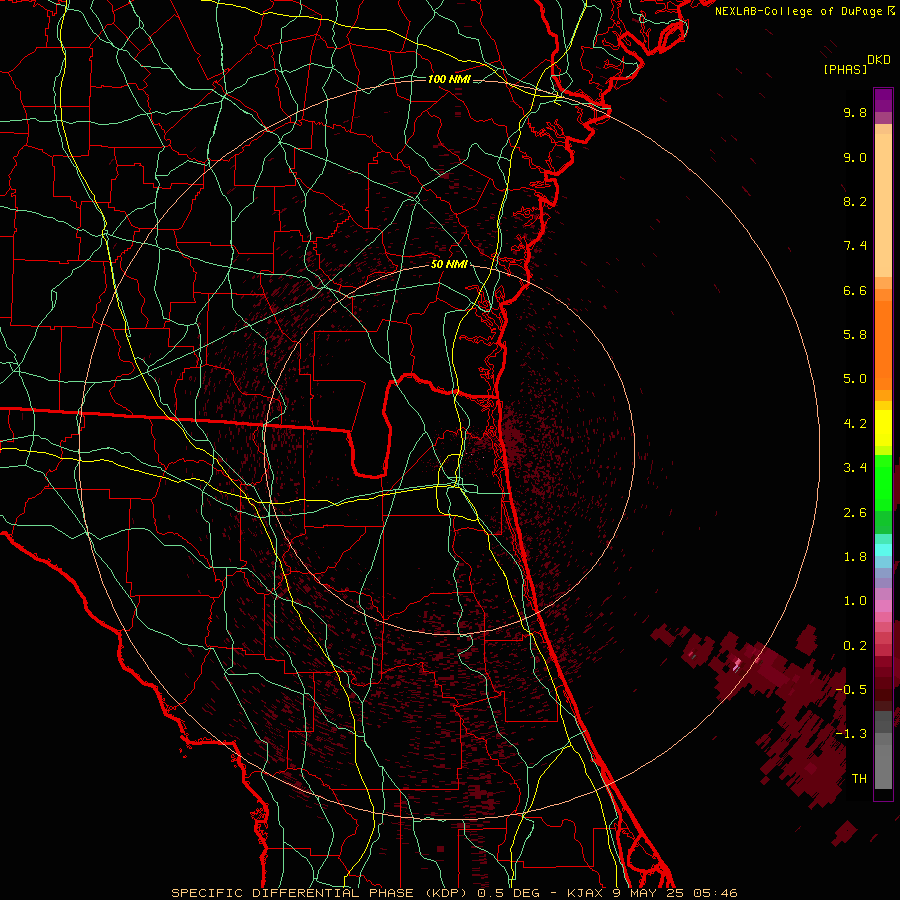Click the 50 NMI range ring label
The height and width of the screenshot is (900, 900).
coord(449,265)
